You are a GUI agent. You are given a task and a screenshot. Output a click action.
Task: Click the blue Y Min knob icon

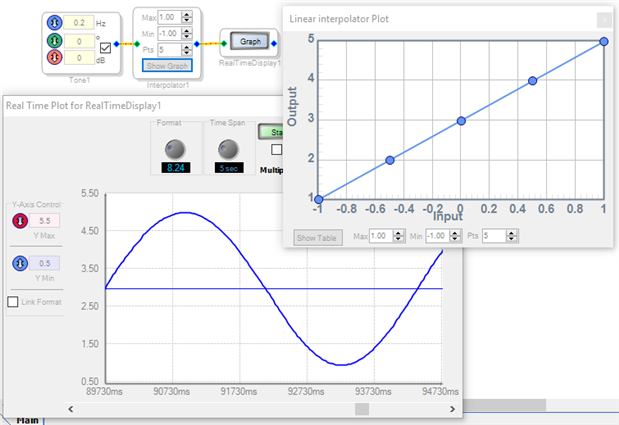(x=20, y=263)
